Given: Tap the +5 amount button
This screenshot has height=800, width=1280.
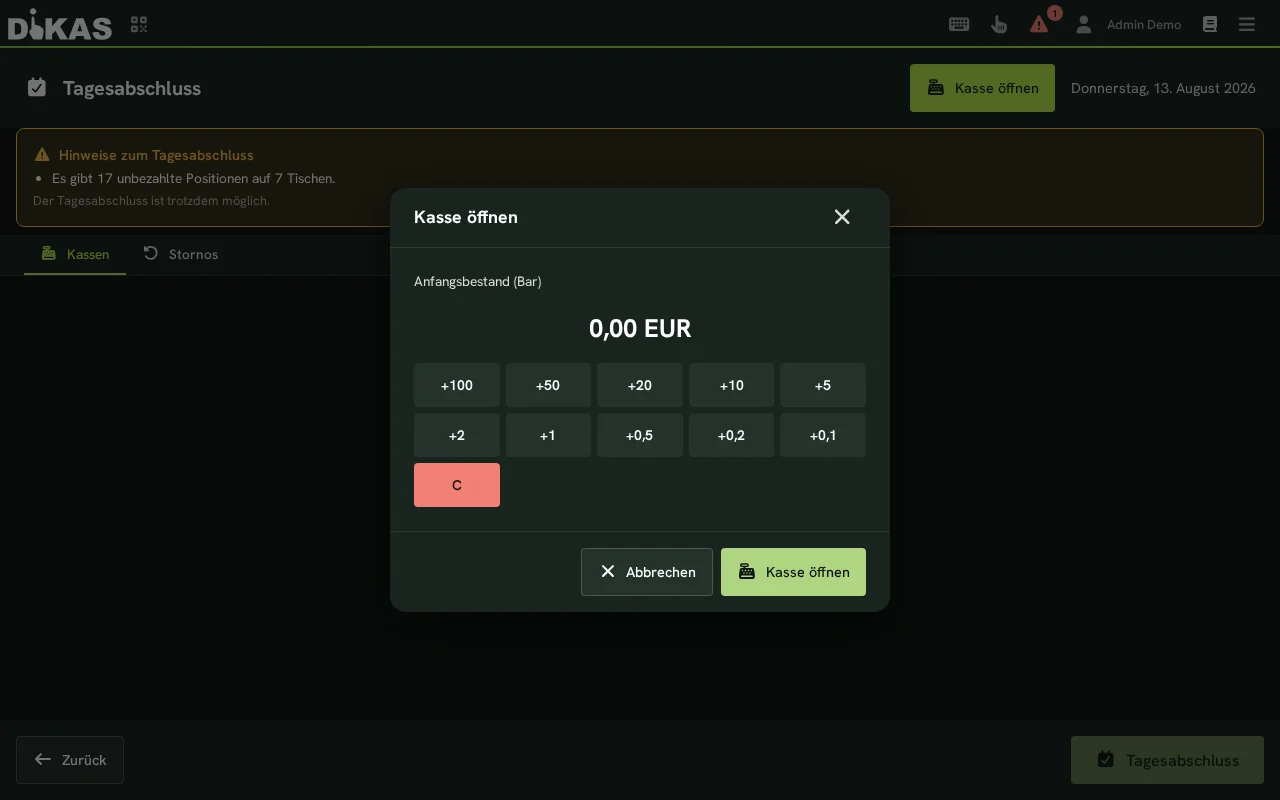Looking at the screenshot, I should pos(823,385).
